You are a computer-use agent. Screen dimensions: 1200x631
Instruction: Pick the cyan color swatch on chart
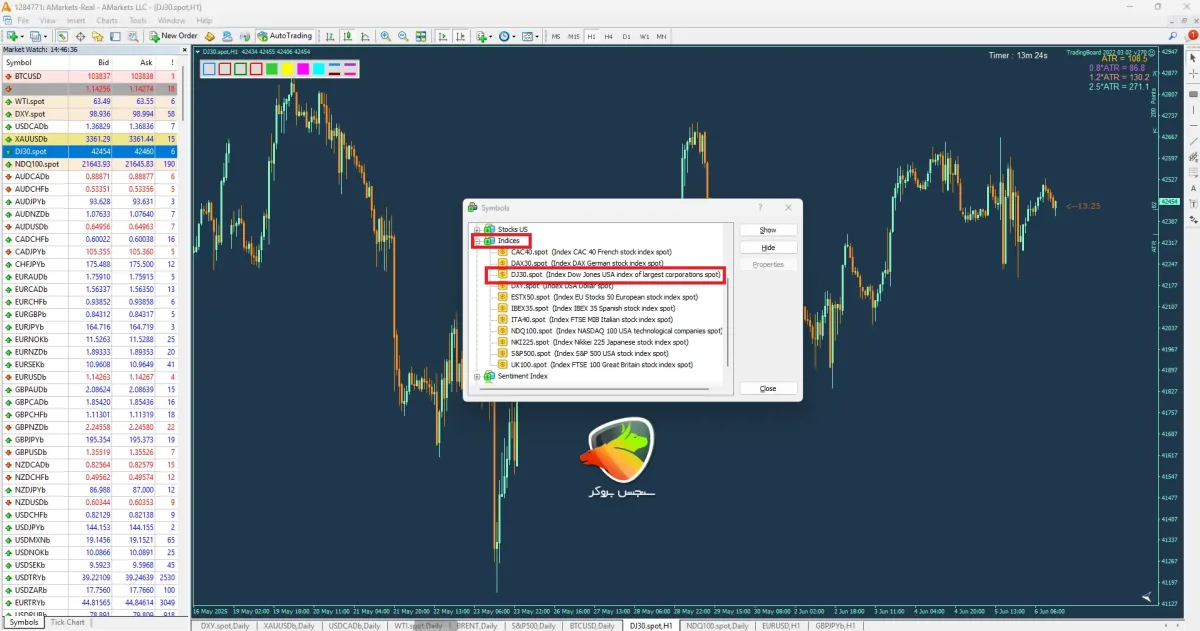(318, 69)
